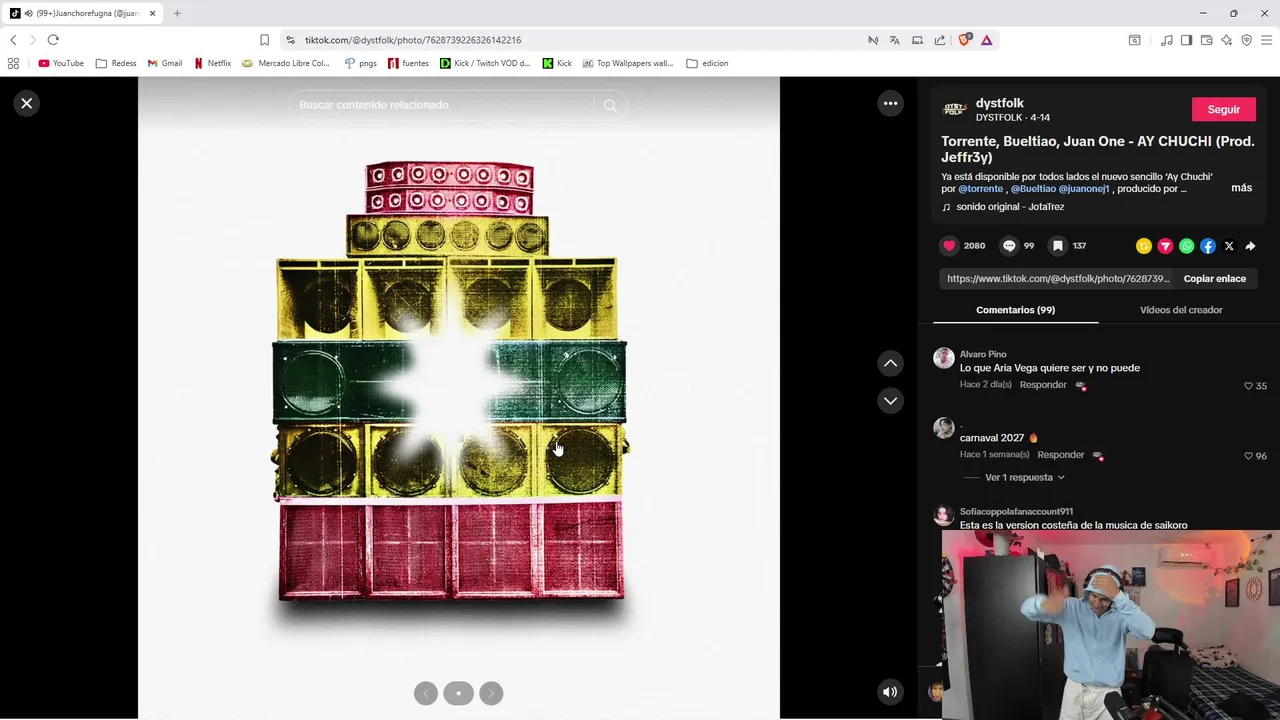Open the Netflix bookmark
Image resolution: width=1280 pixels, height=720 pixels.
(213, 63)
